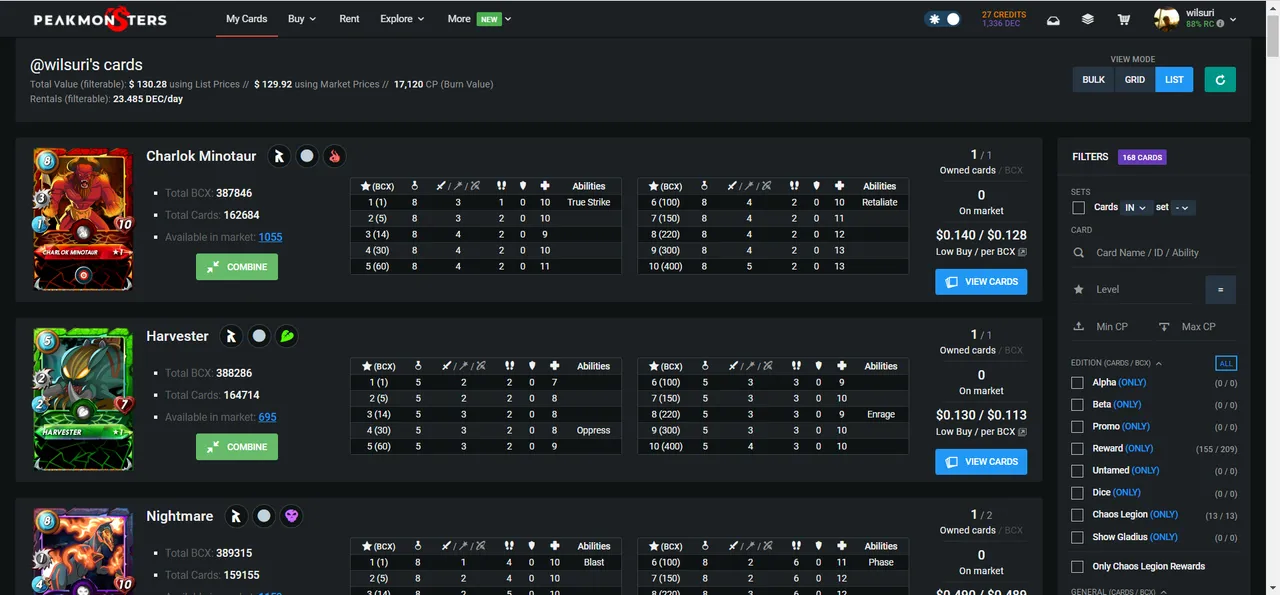Click the wilsuri profile avatar
Viewport: 1280px width, 595px height.
click(1167, 19)
